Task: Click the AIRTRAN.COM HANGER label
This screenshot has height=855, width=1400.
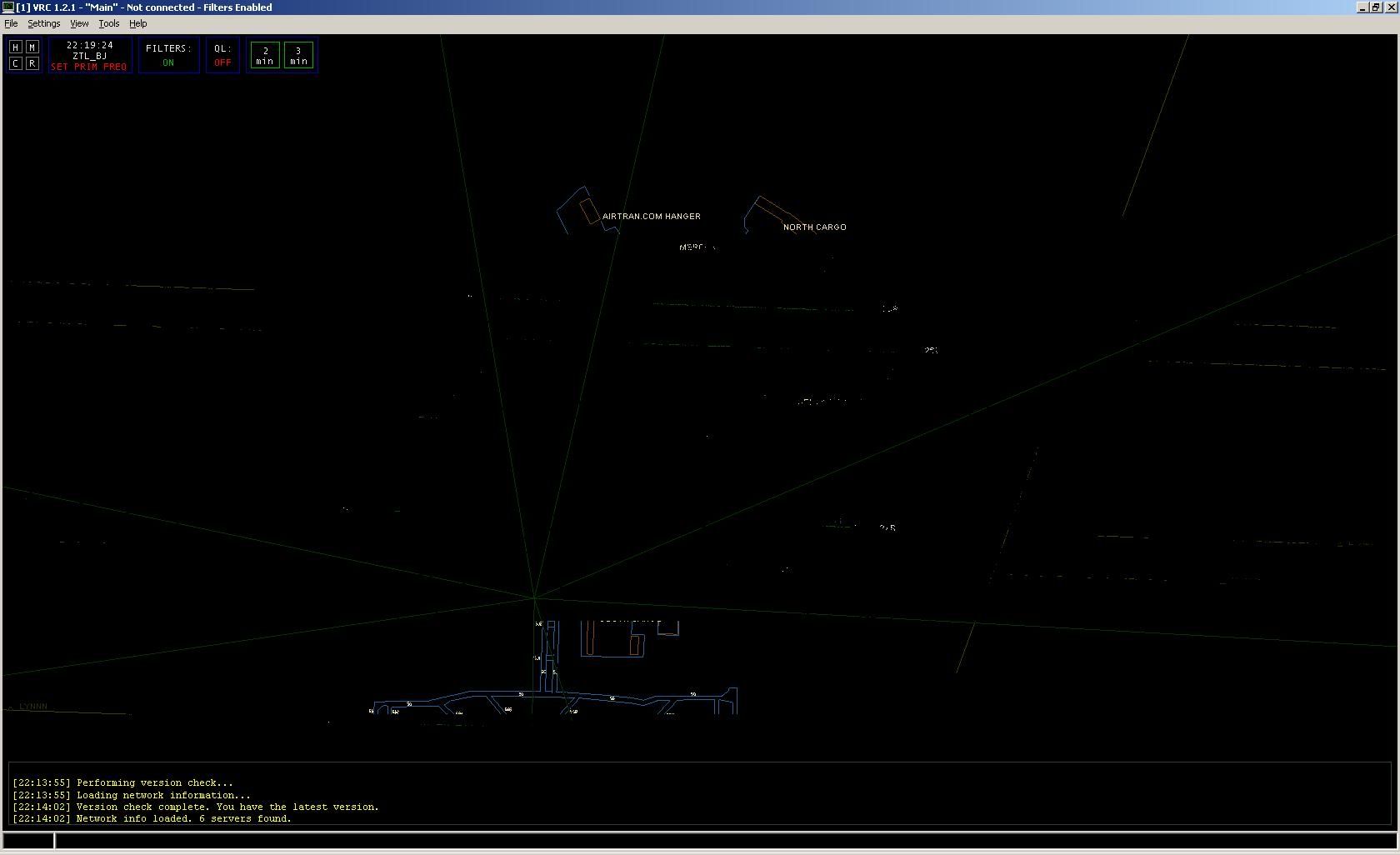Action: click(652, 217)
